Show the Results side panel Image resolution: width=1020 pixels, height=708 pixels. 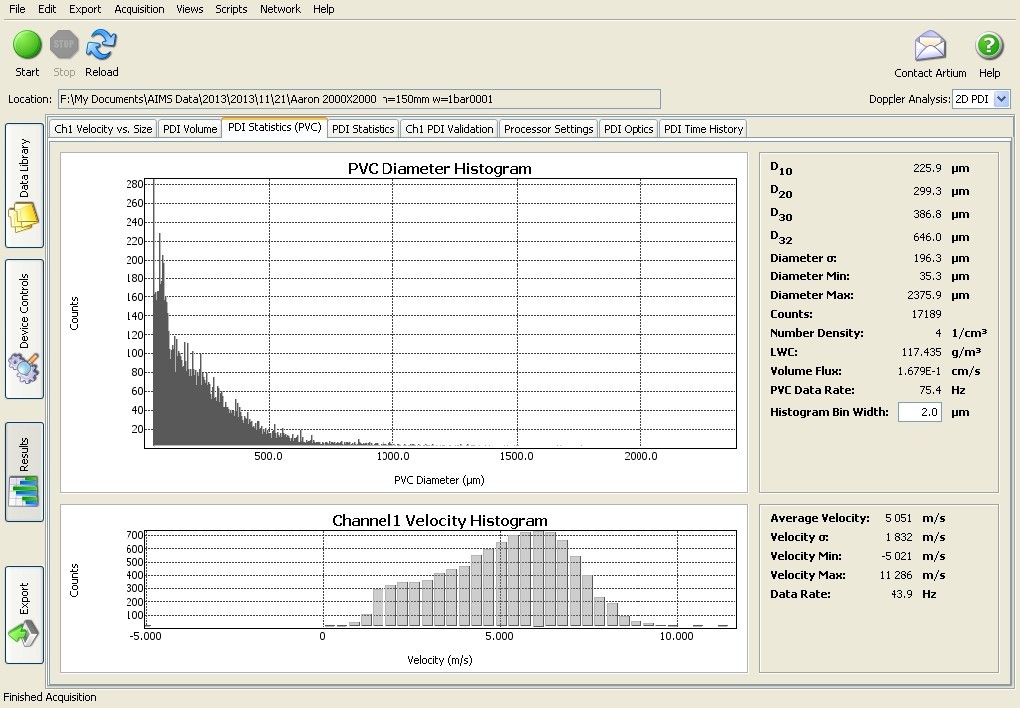click(x=24, y=472)
